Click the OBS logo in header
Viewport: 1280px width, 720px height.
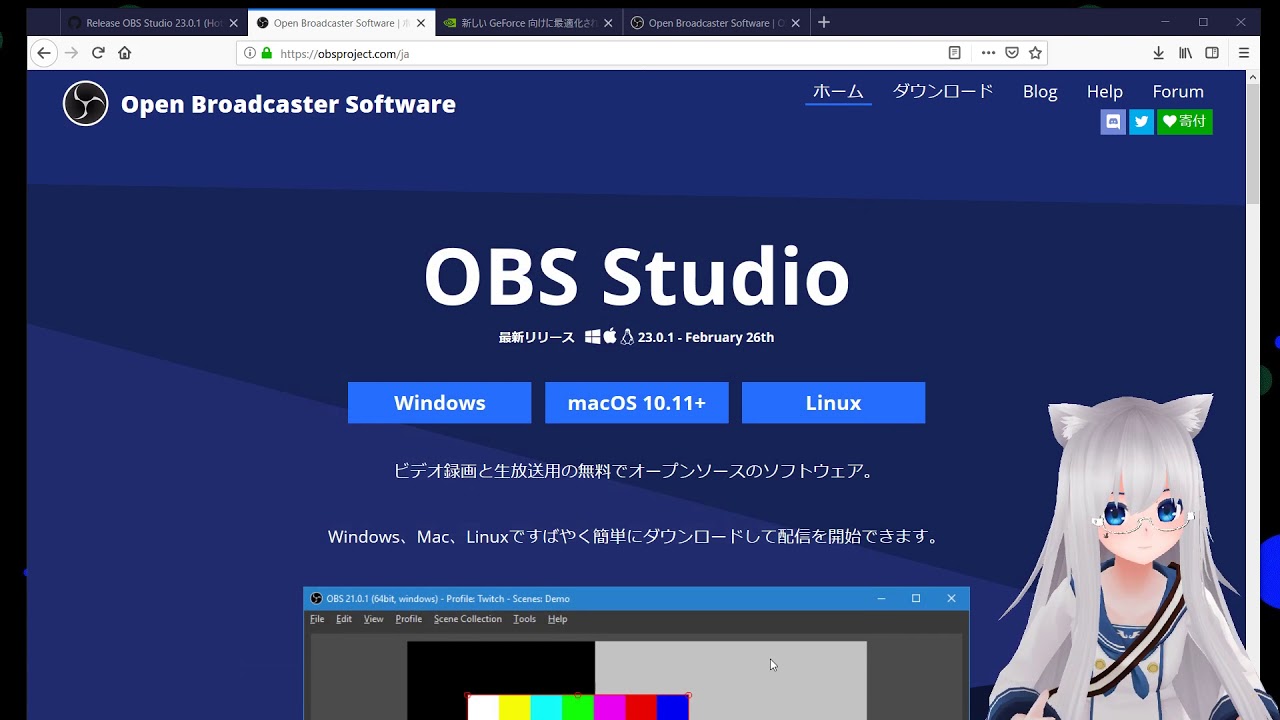click(85, 103)
